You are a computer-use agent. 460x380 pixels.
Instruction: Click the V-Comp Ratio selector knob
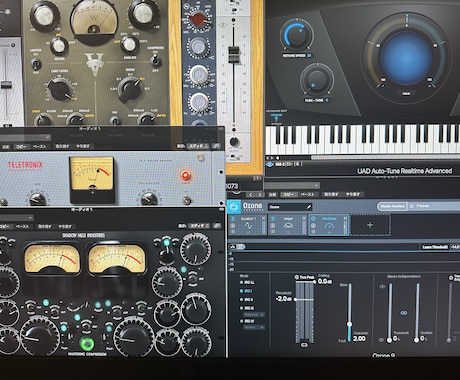pyautogui.click(x=130, y=89)
